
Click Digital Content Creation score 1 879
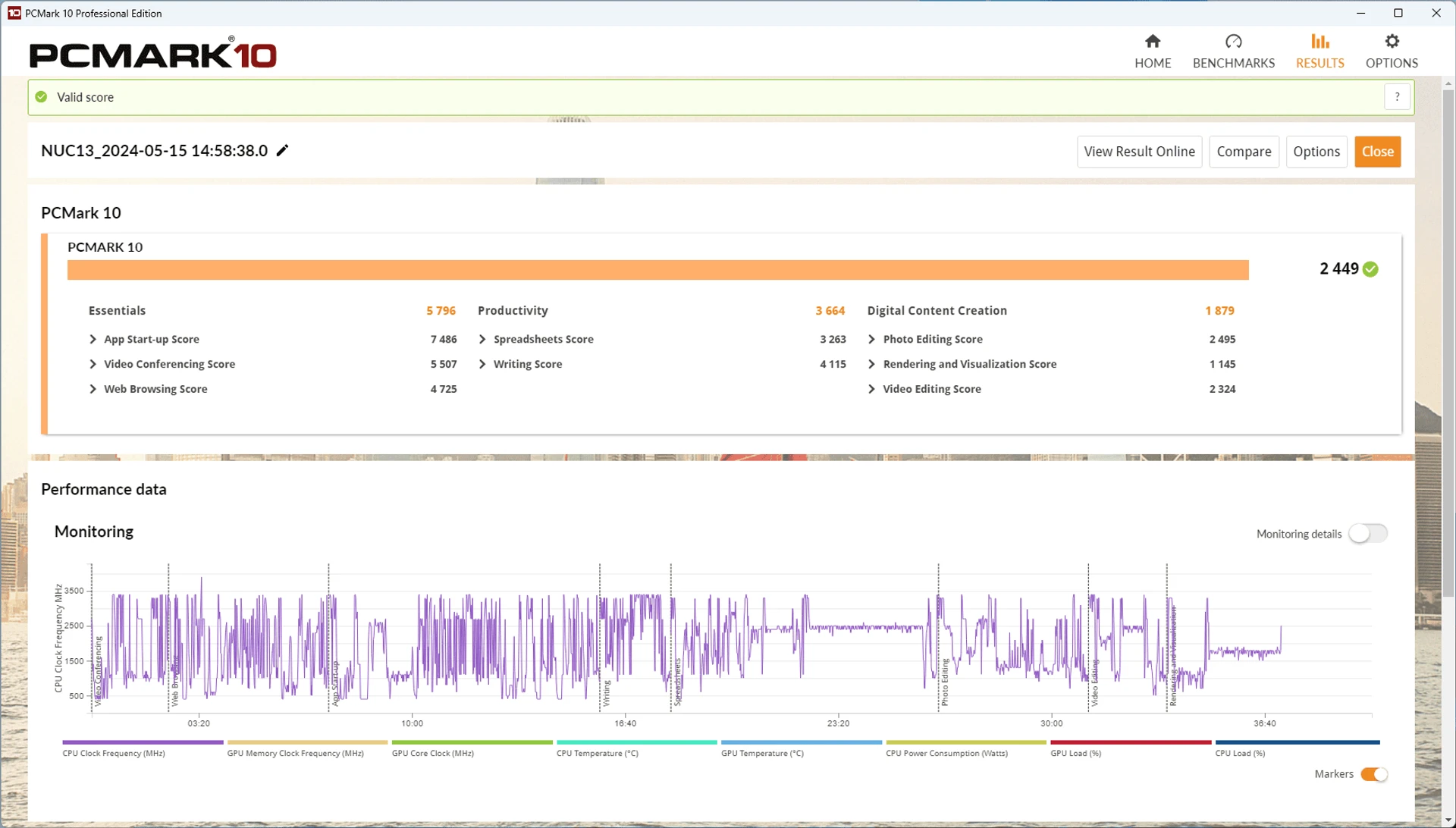tap(1219, 311)
